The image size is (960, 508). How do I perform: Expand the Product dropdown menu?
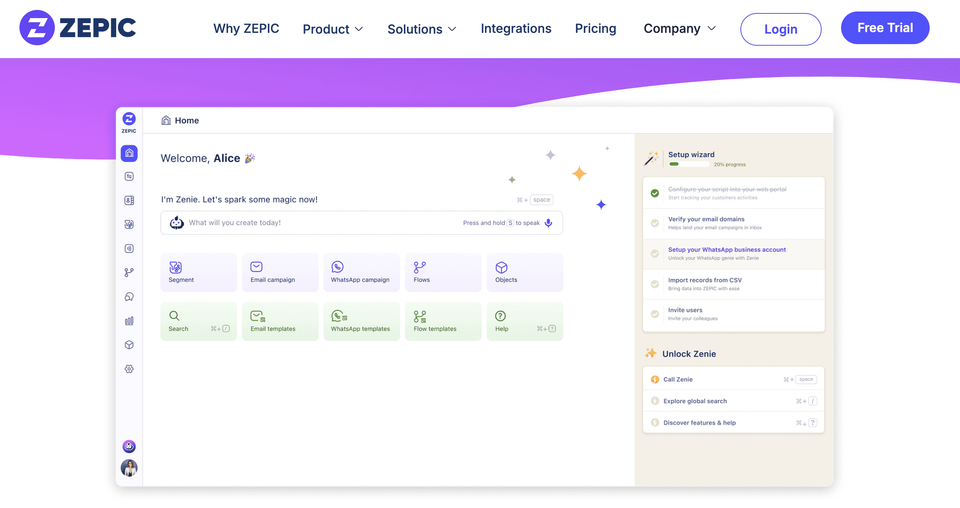(333, 29)
